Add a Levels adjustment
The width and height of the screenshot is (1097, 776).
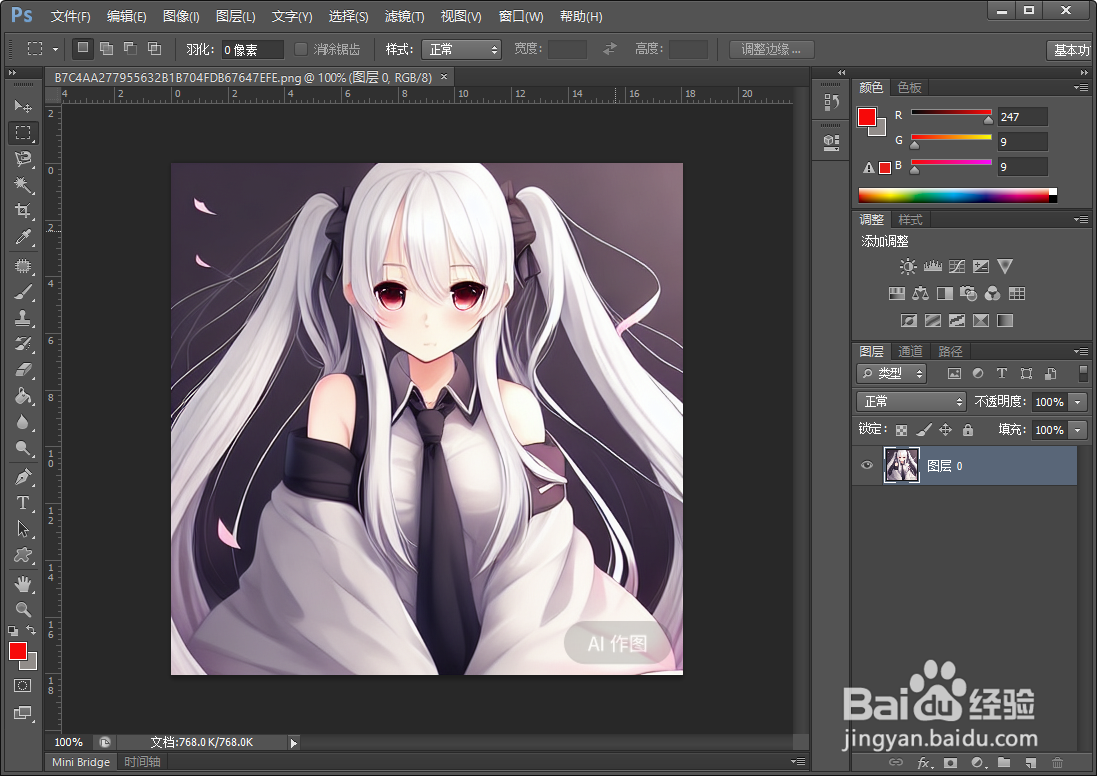(x=933, y=267)
